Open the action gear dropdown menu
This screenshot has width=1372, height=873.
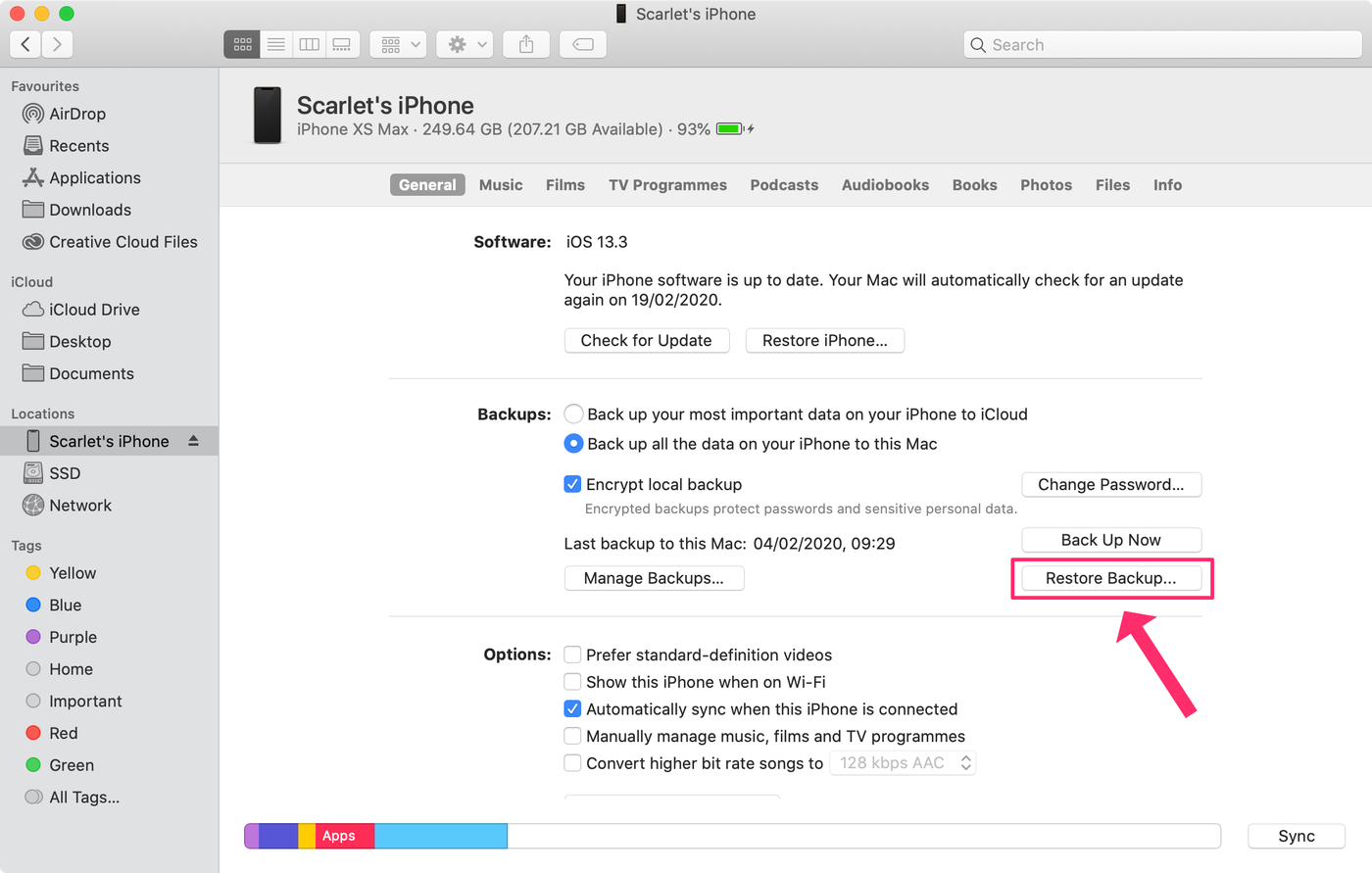click(x=465, y=44)
